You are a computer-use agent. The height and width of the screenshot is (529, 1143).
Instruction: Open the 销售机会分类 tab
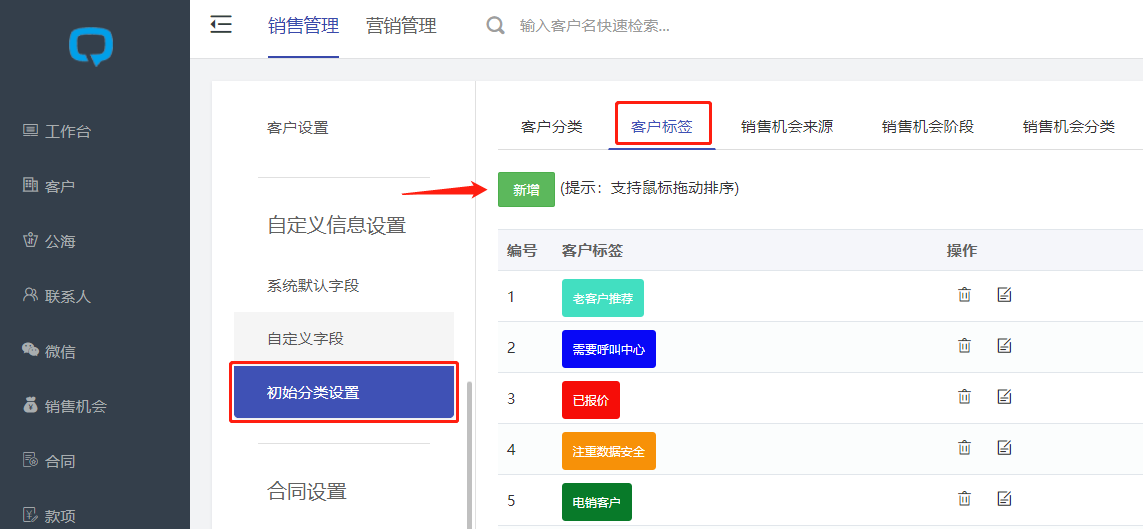(1069, 126)
